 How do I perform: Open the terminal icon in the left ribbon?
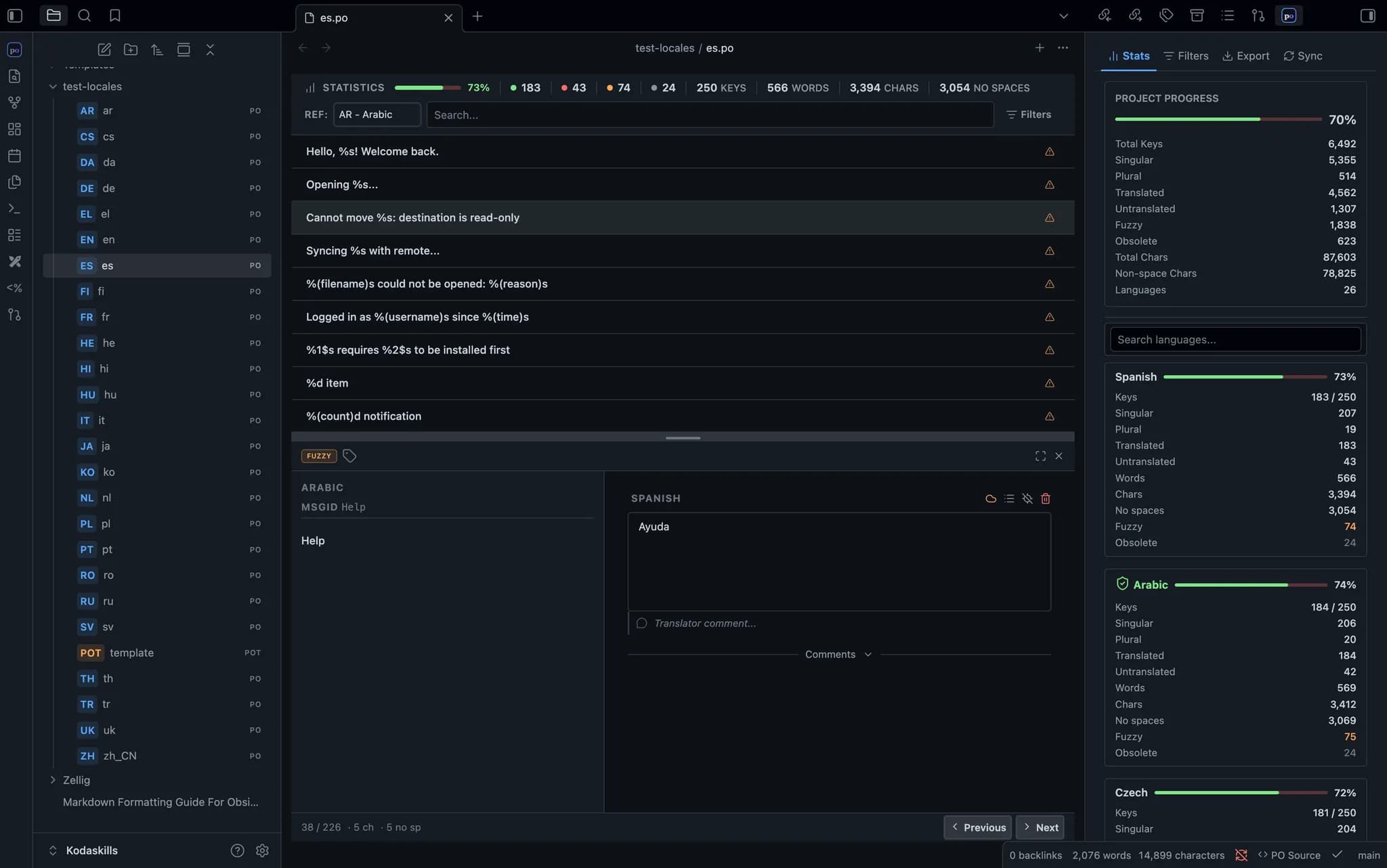point(14,209)
